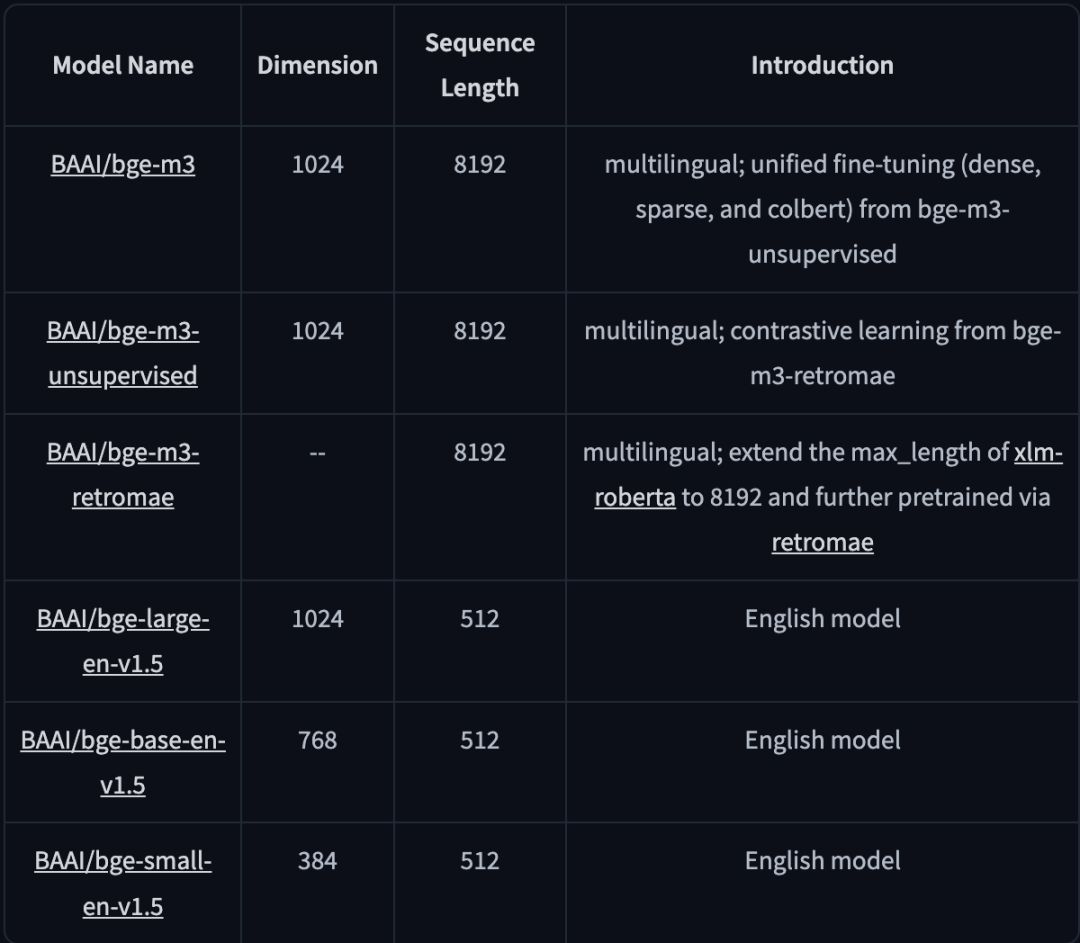Click the Introduction column header
Image resolution: width=1080 pixels, height=943 pixels.
tap(822, 65)
